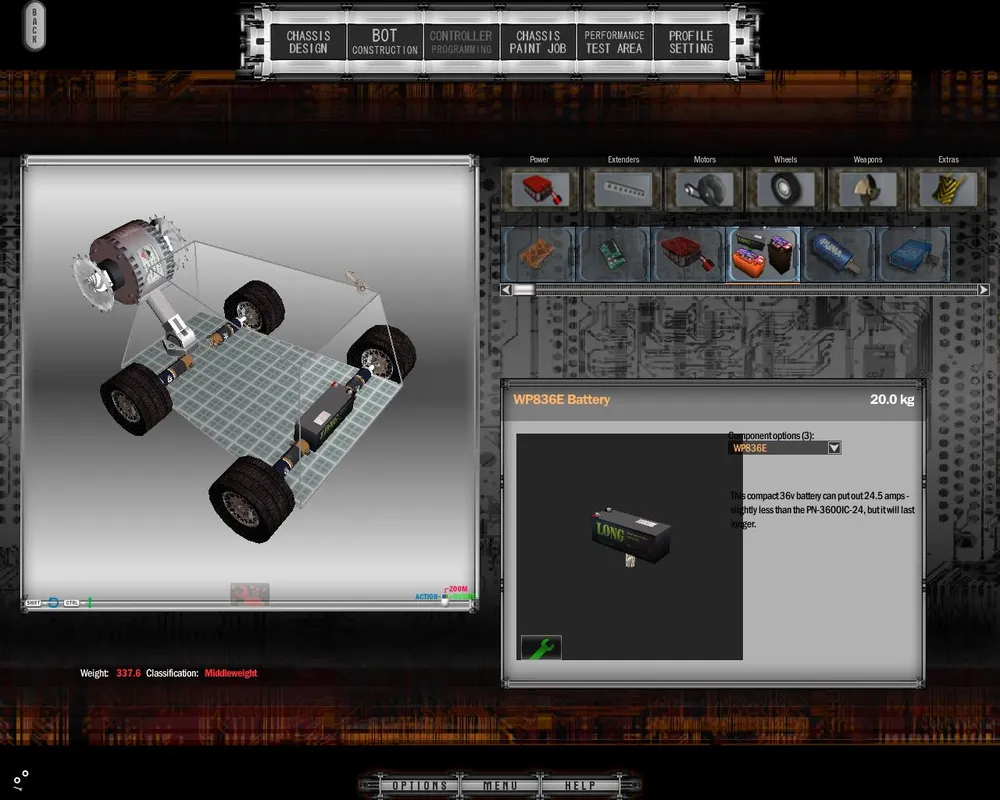Image resolution: width=1000 pixels, height=800 pixels.
Task: Open the Weapons category
Action: (x=867, y=188)
